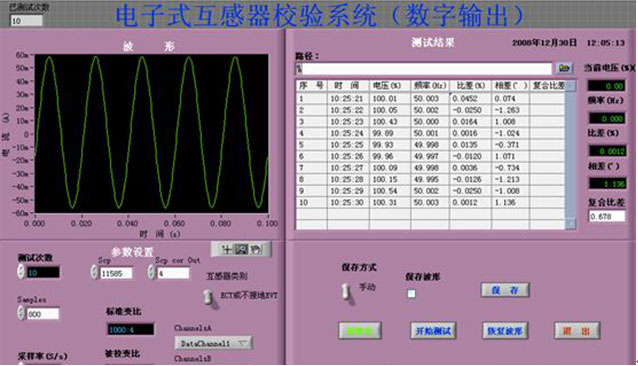Click the results table vertical scrollbar down arrow
The image size is (638, 366).
[x=571, y=223]
